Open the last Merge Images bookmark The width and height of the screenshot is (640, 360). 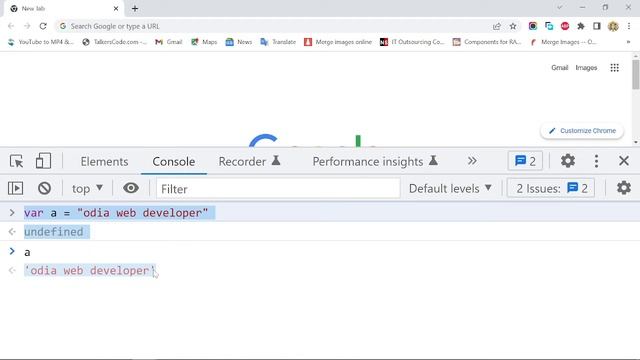[563, 42]
